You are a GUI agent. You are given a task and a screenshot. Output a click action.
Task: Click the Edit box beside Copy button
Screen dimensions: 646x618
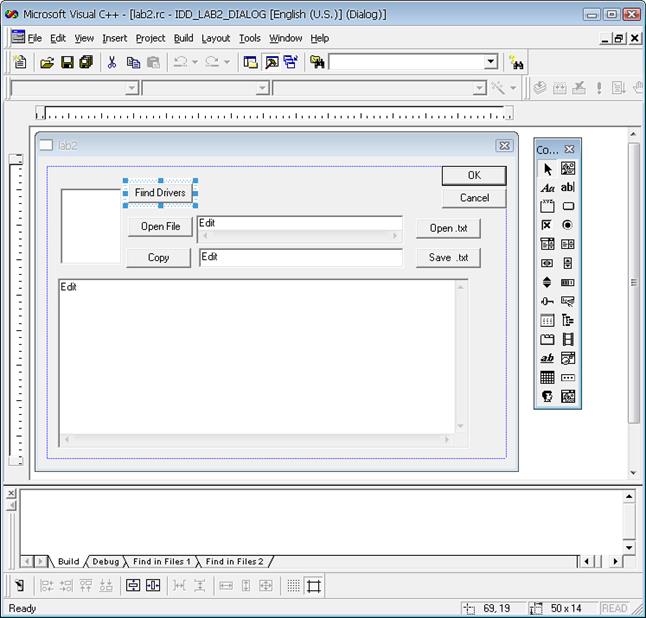pos(301,258)
